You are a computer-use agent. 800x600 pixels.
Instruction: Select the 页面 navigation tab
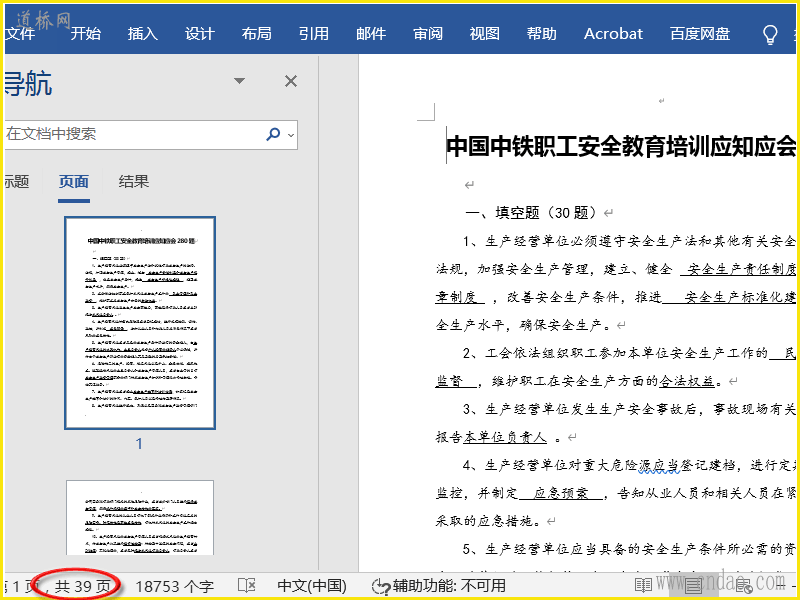coord(74,181)
